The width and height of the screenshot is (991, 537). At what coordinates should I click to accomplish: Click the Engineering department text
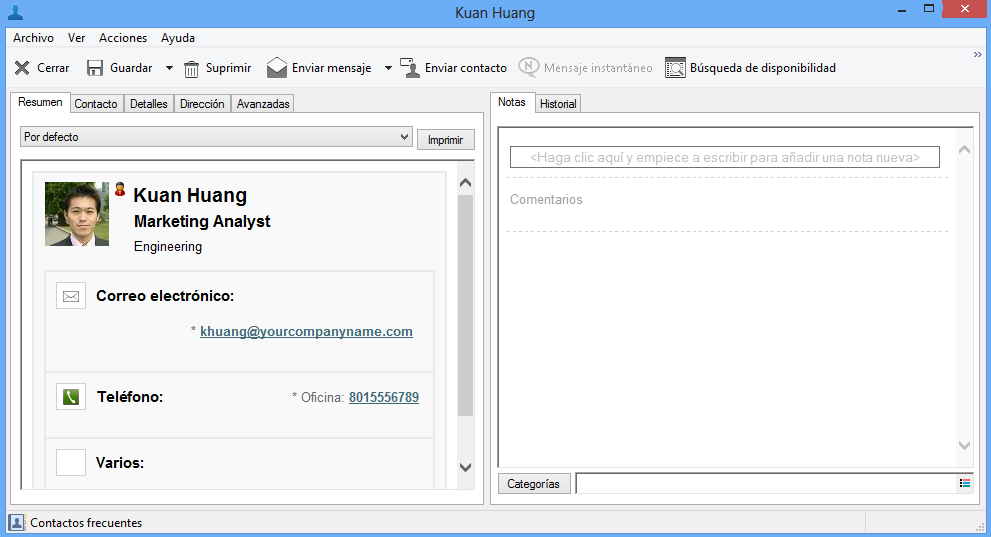(168, 246)
